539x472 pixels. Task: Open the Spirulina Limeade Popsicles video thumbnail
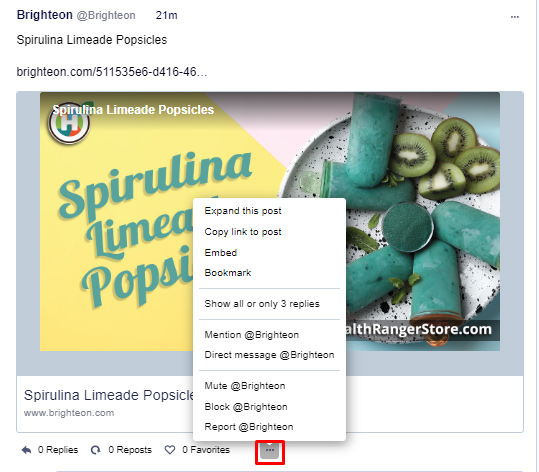pos(270,221)
